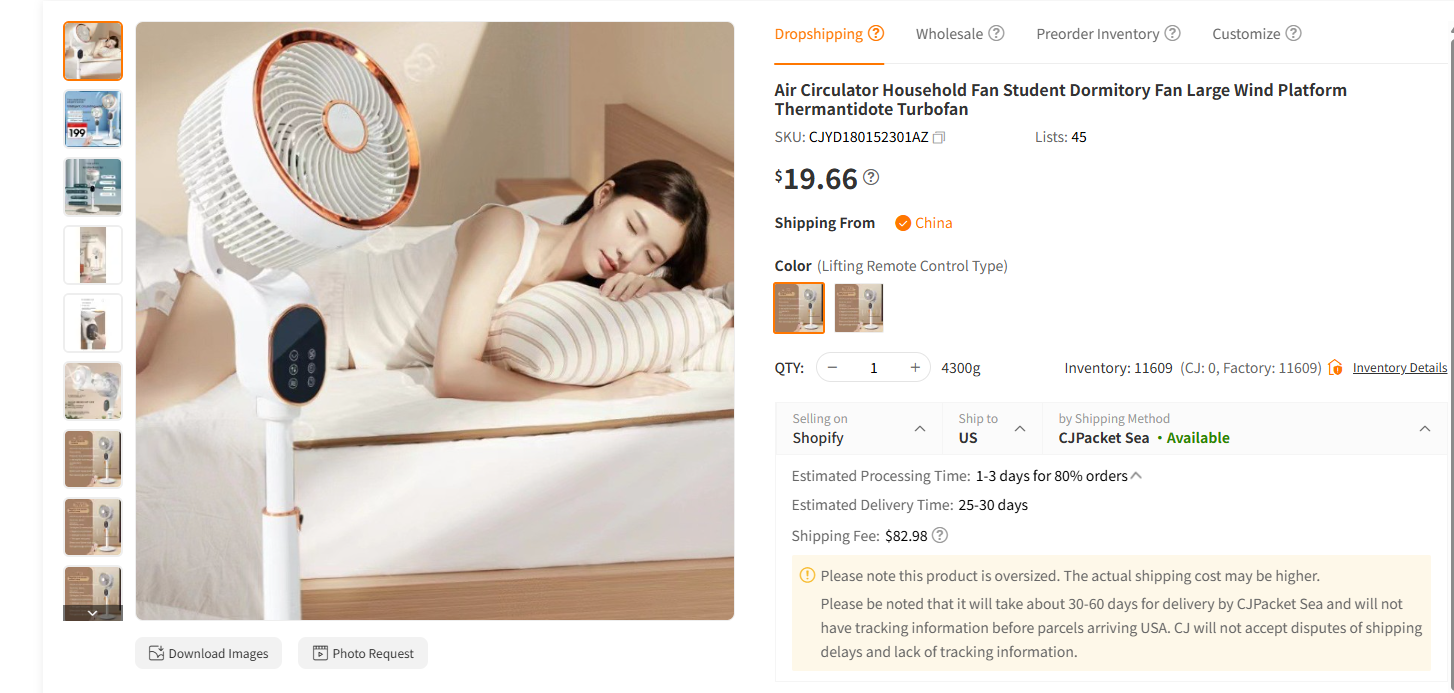Click the help icon next to Dropshipping
The image size is (1454, 693).
877,32
